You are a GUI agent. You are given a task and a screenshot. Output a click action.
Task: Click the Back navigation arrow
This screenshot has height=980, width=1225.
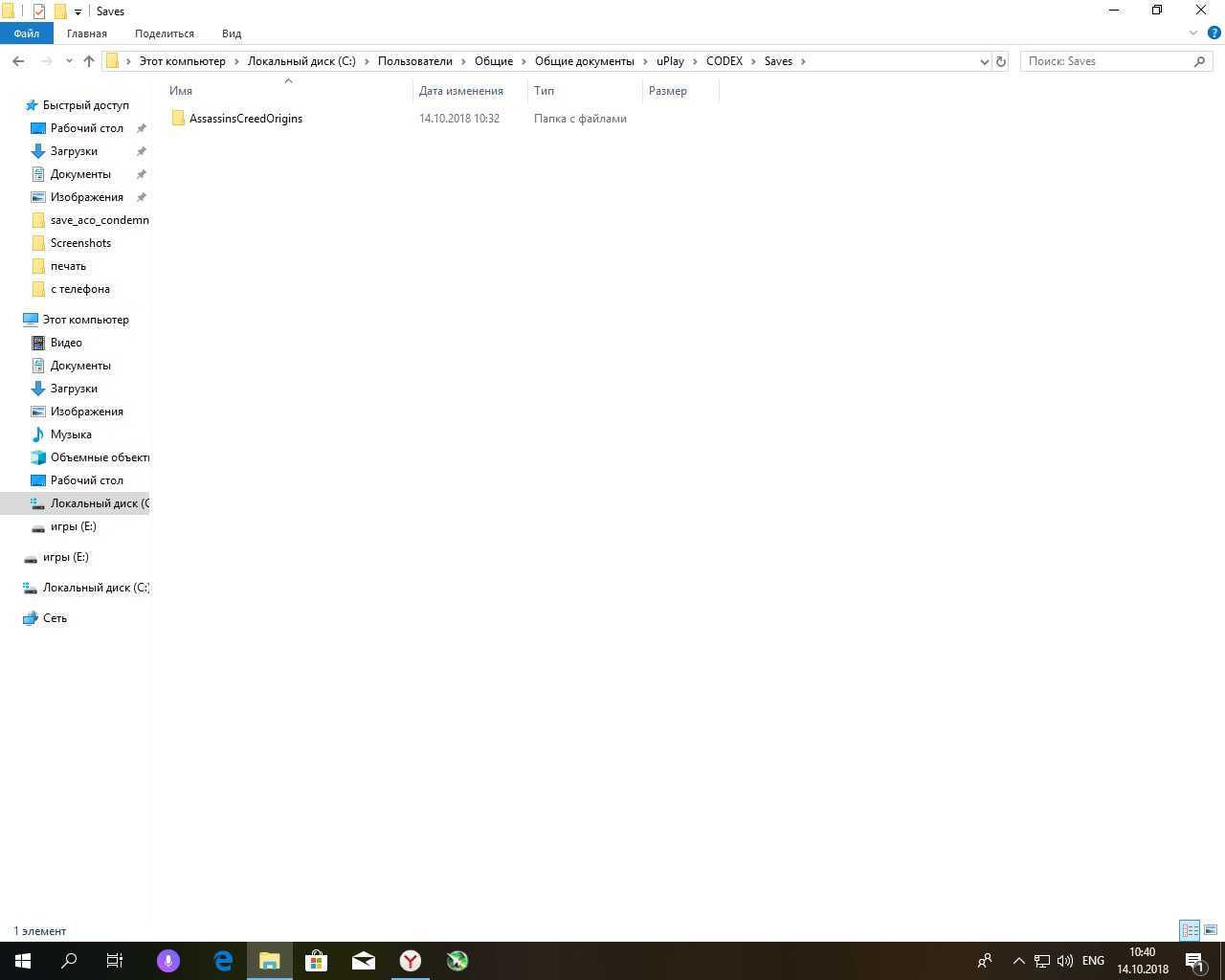tap(18, 61)
